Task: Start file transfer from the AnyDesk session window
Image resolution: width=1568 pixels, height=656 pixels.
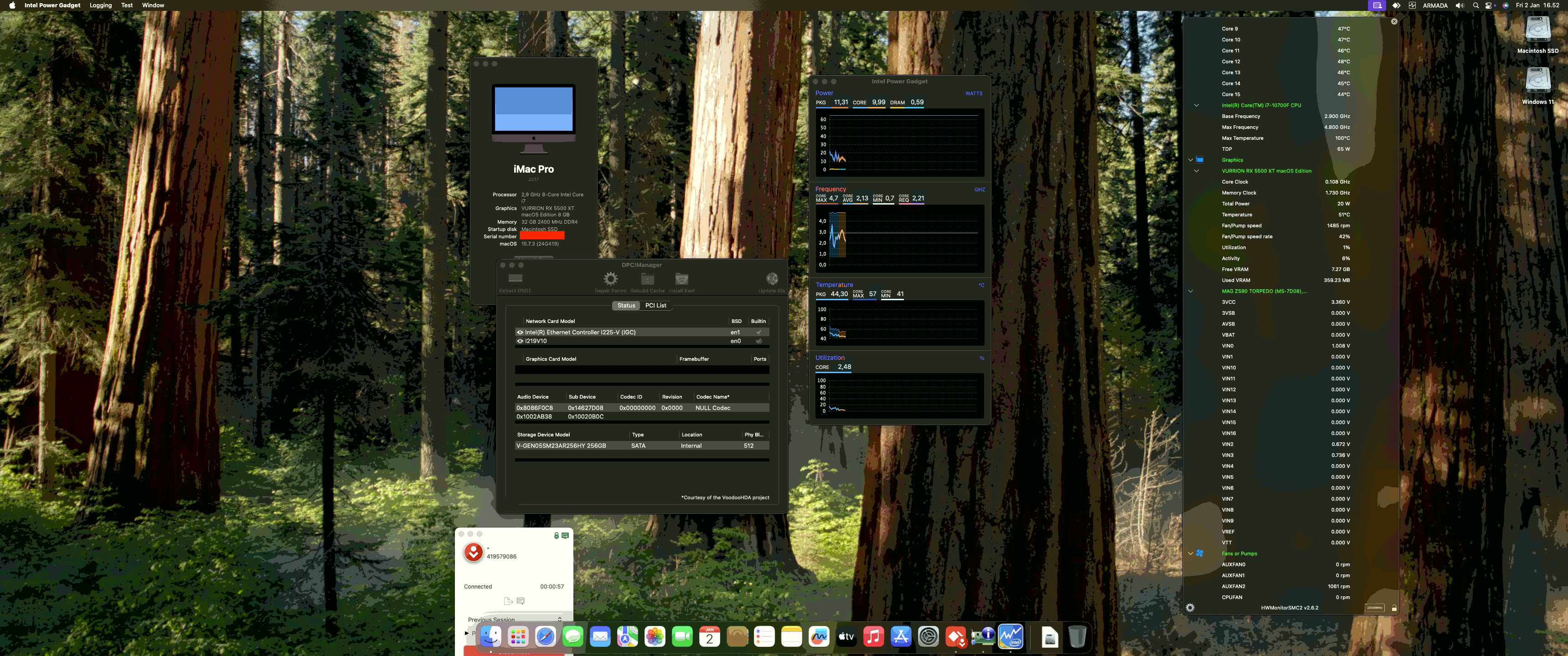Action: point(509,601)
